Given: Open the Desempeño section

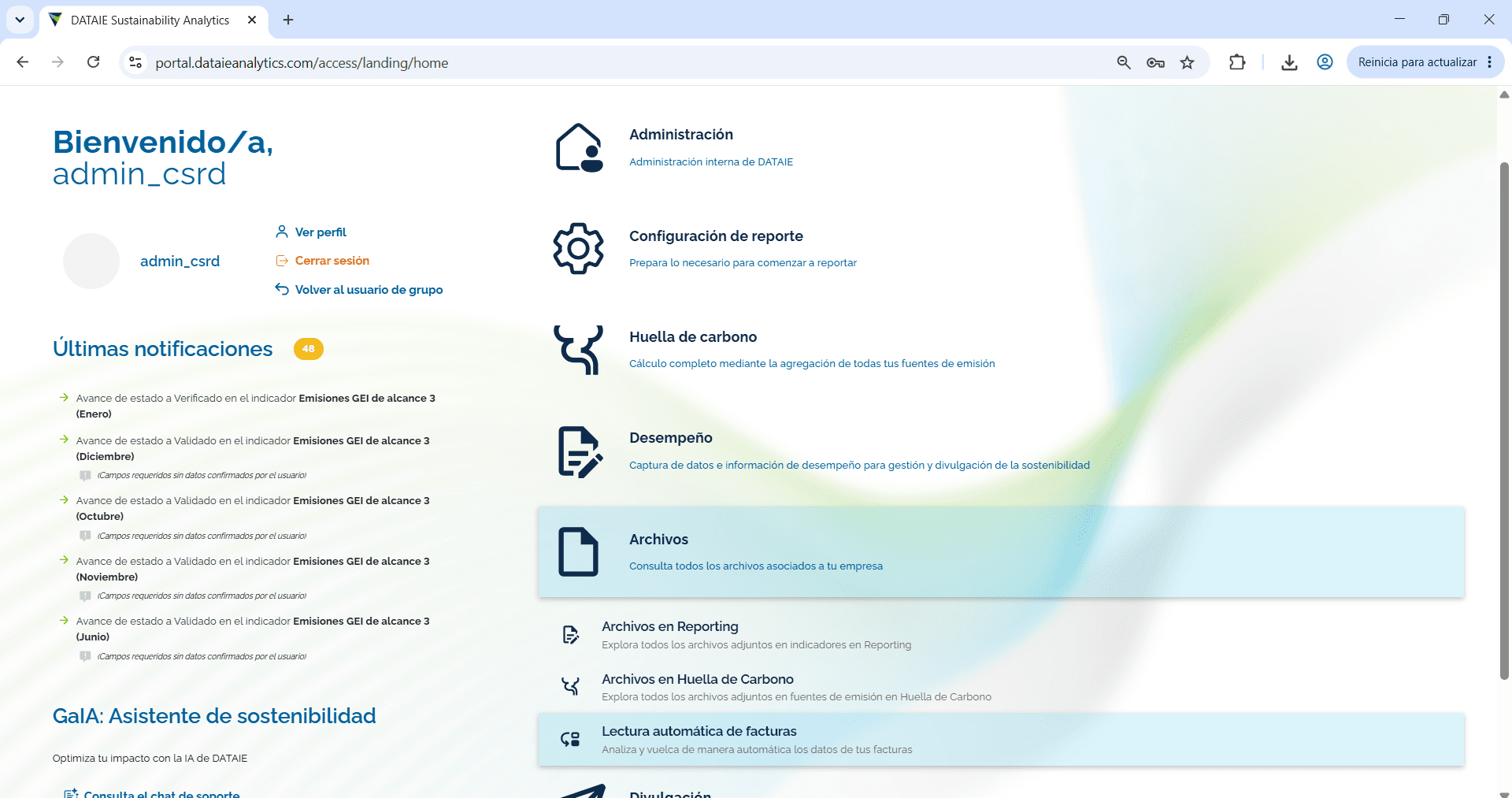Looking at the screenshot, I should 671,438.
